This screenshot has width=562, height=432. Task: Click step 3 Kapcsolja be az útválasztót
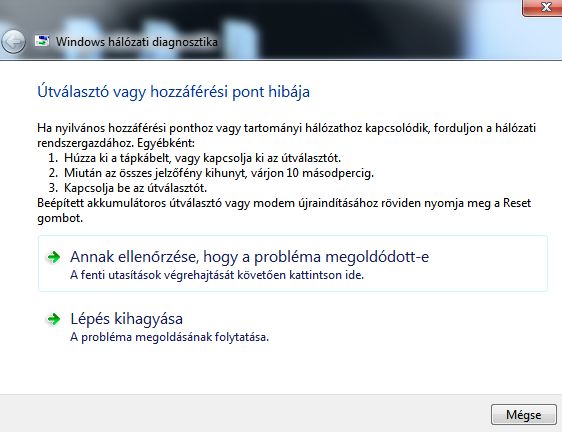(x=128, y=188)
